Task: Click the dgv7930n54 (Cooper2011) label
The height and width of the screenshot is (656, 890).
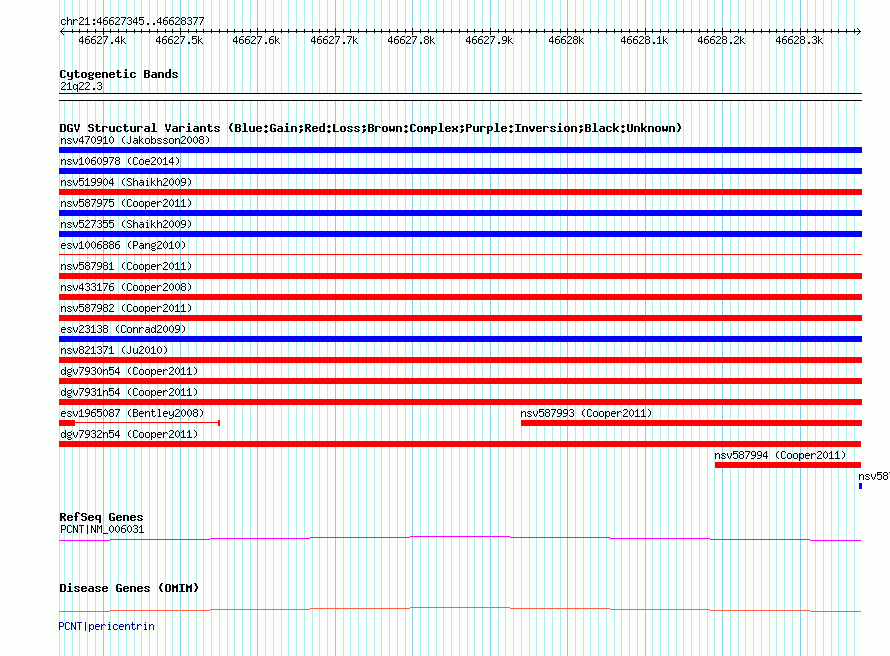Action: tap(129, 371)
